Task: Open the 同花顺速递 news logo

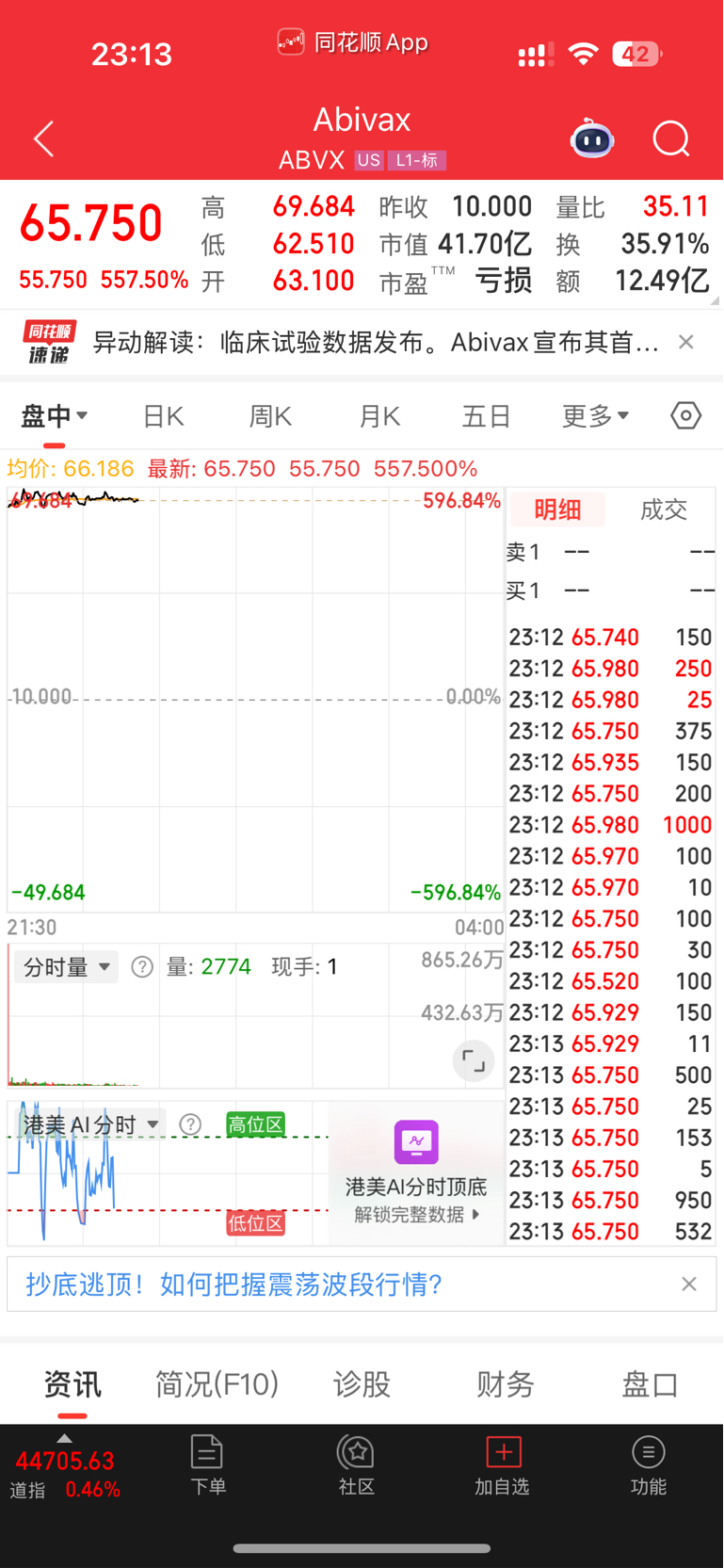Action: pyautogui.click(x=49, y=342)
